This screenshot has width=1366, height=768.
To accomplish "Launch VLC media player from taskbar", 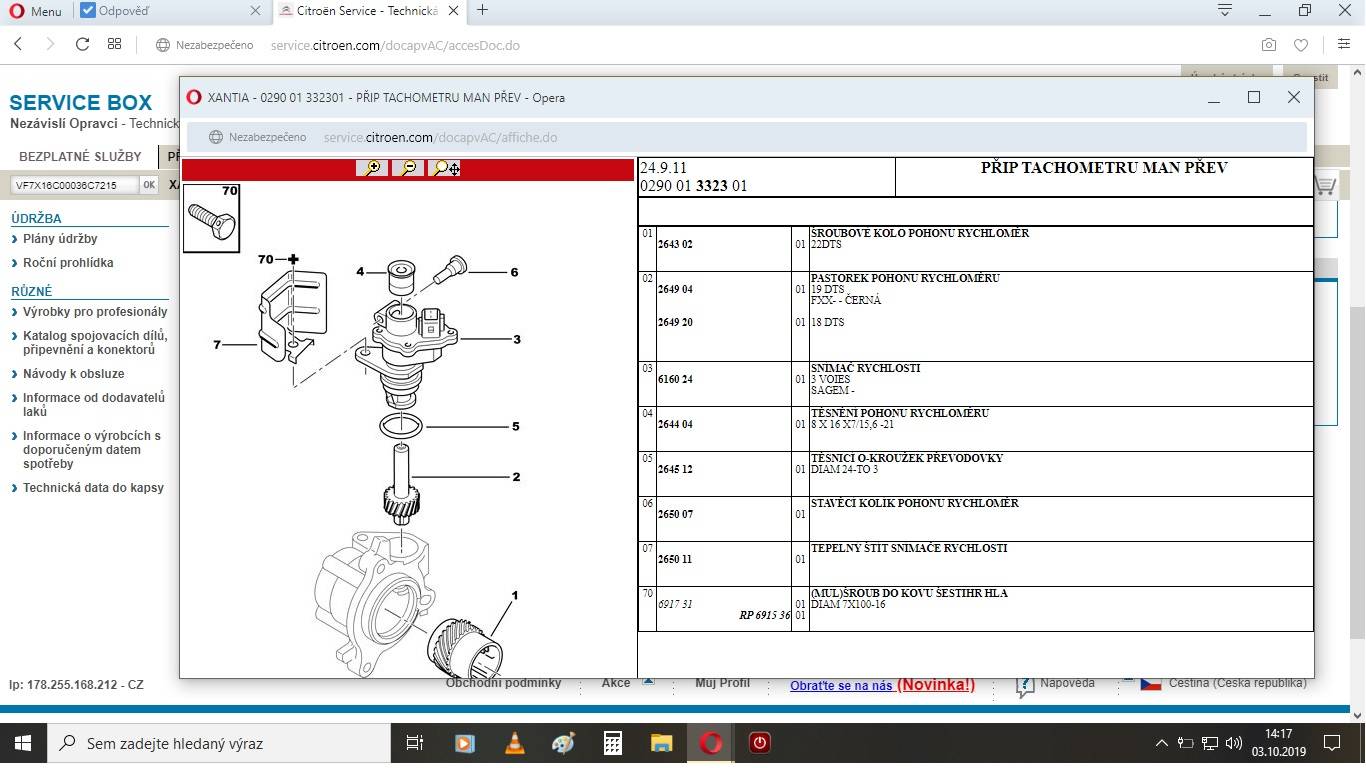I will 515,743.
